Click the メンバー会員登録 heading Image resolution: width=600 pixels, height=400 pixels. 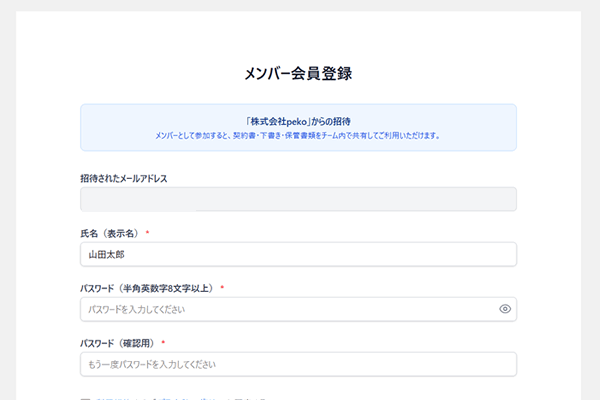tap(298, 73)
